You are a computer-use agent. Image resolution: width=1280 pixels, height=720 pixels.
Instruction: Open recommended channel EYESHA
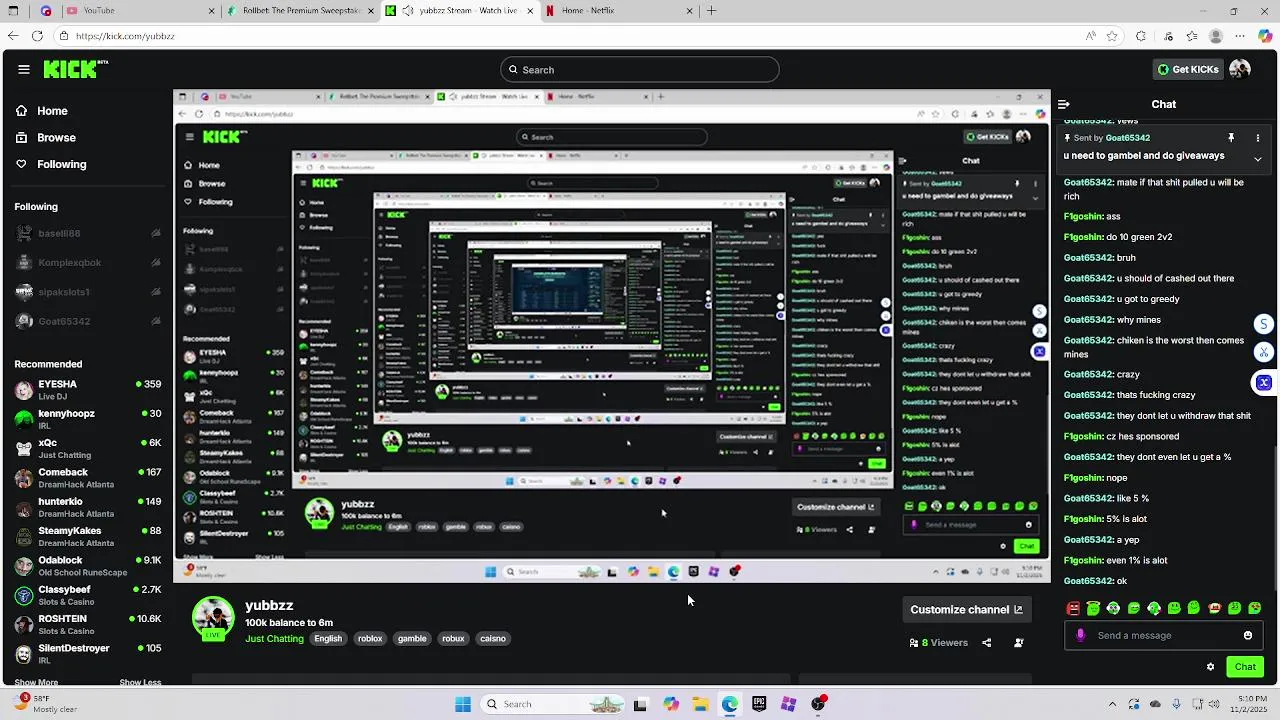point(87,390)
